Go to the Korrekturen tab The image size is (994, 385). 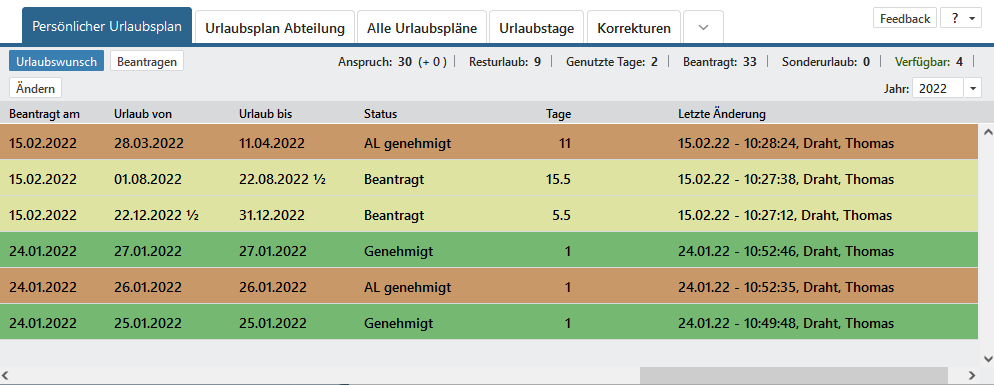pyautogui.click(x=634, y=28)
